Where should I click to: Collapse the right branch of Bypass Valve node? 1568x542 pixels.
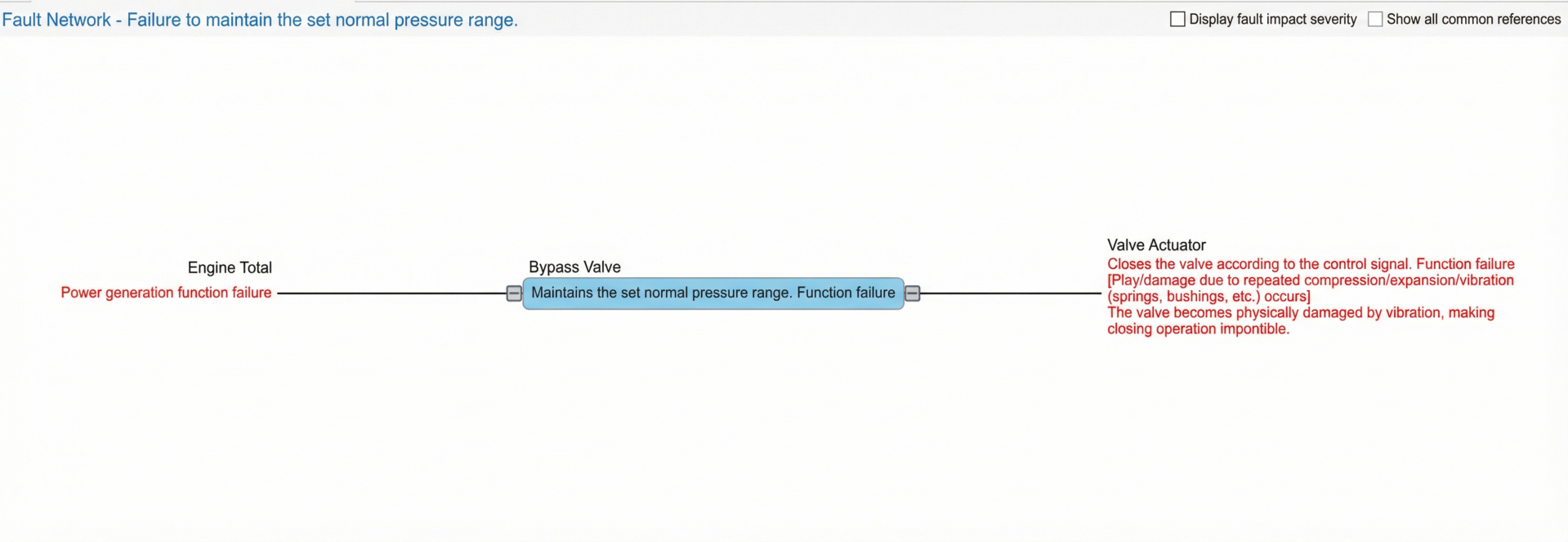[x=913, y=293]
